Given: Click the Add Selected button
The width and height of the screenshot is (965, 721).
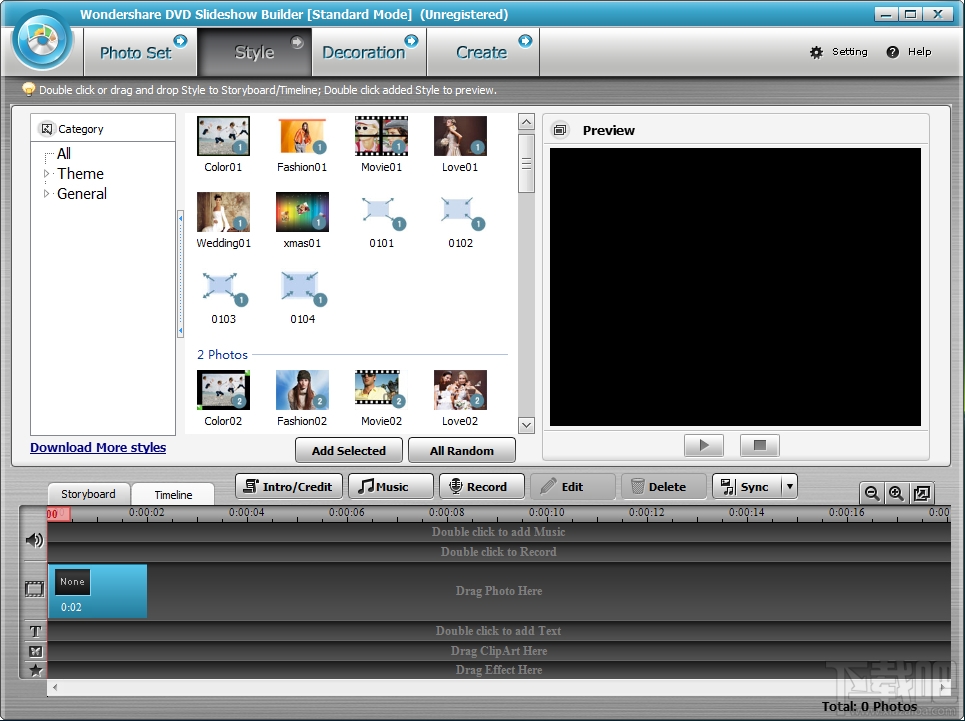Looking at the screenshot, I should click(x=348, y=450).
